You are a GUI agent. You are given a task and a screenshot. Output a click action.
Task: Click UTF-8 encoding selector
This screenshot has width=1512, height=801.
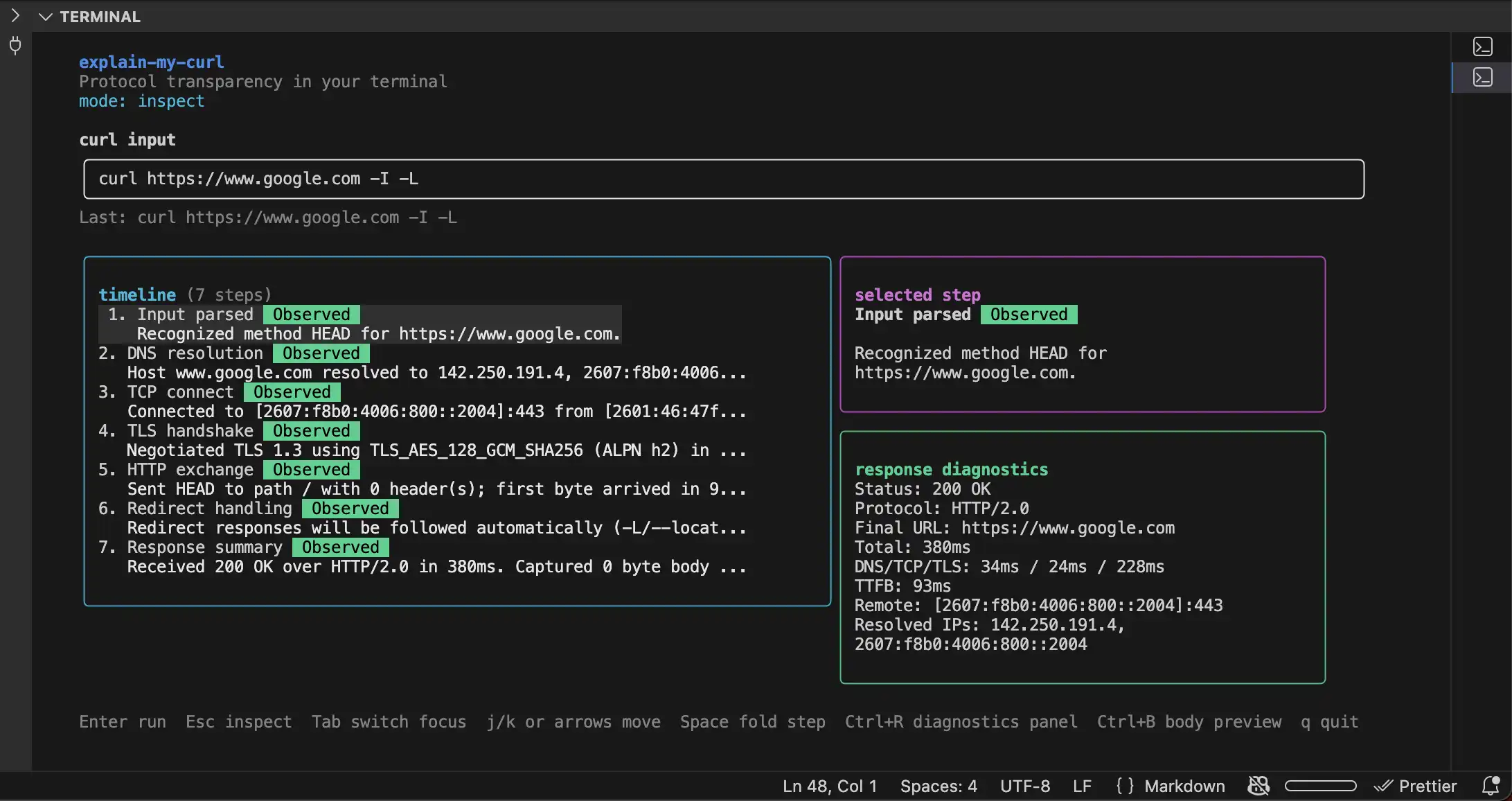(1024, 786)
